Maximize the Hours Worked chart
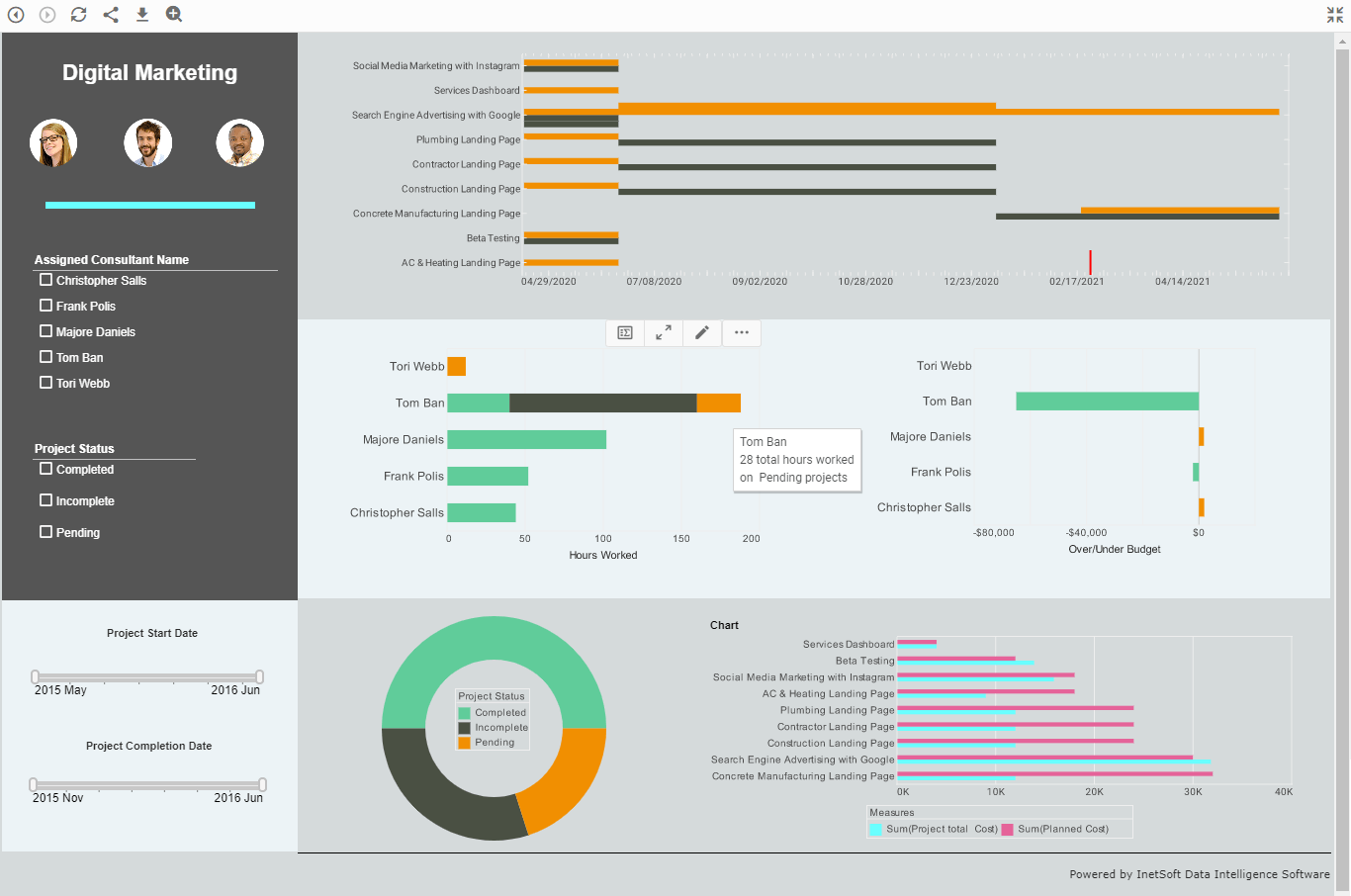This screenshot has height=896, width=1351. 664,333
